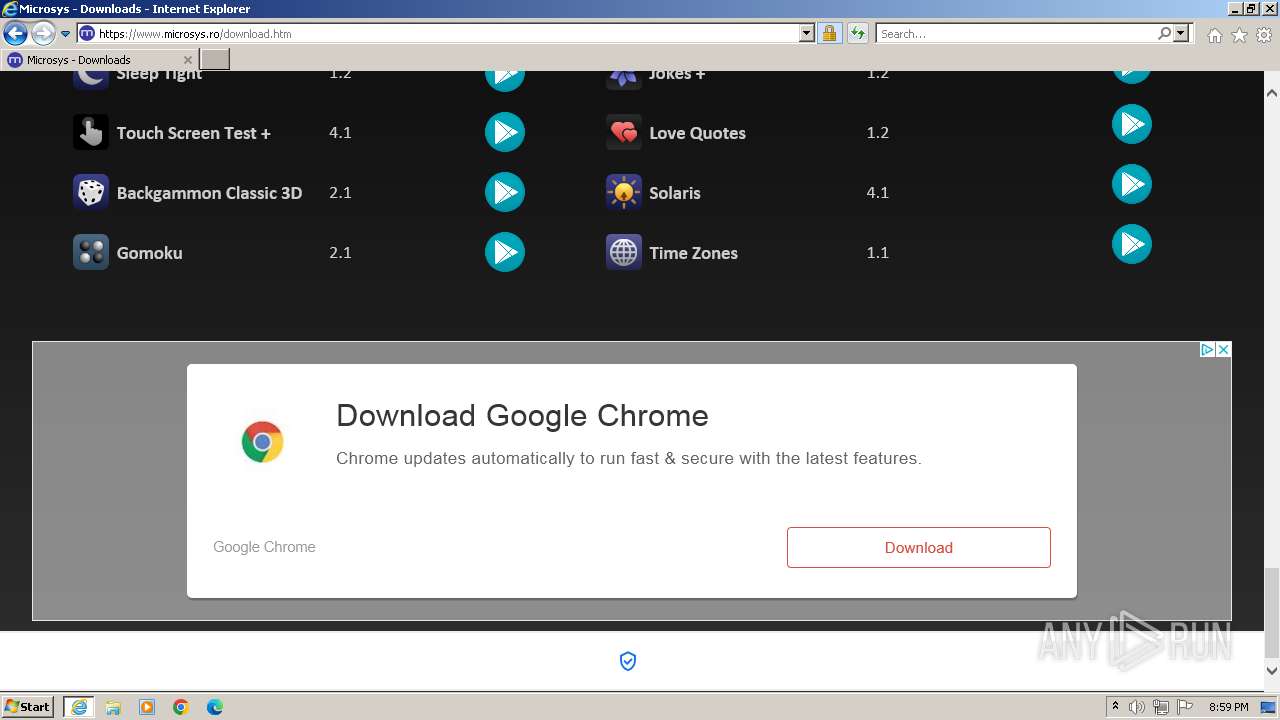Click the Gomoku app icon
The width and height of the screenshot is (1280, 720).
tap(91, 252)
